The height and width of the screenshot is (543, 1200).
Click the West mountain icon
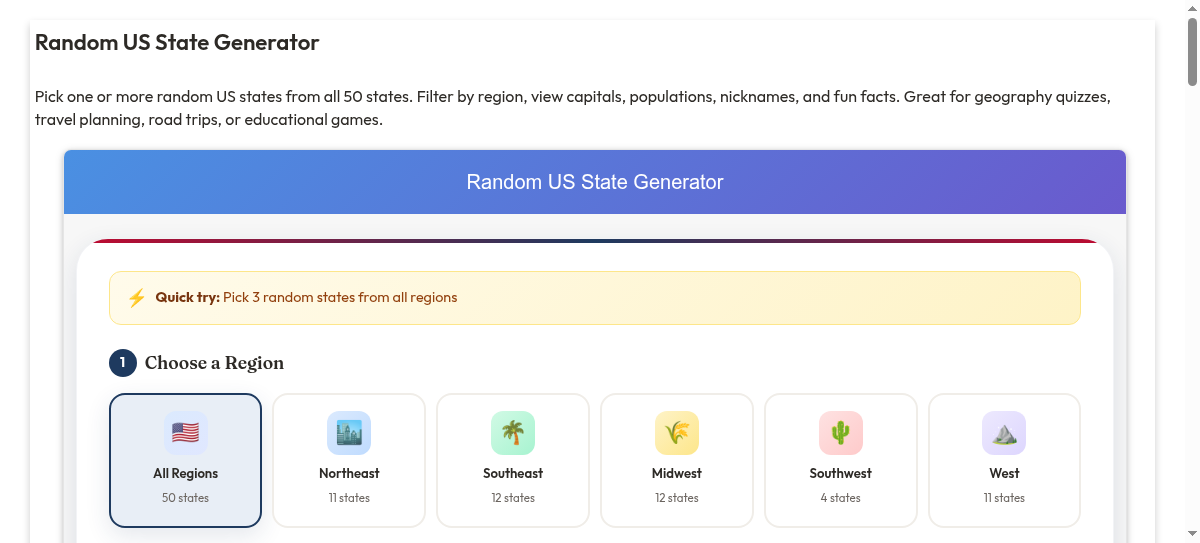pyautogui.click(x=1004, y=433)
